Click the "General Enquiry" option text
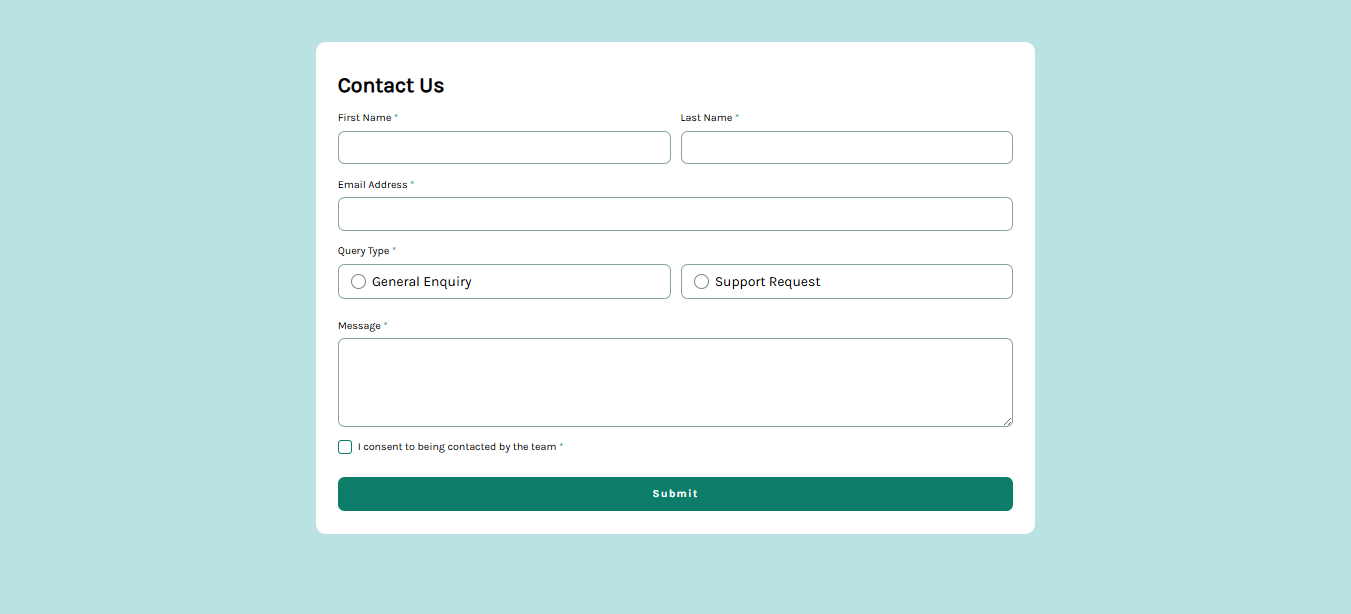Viewport: 1351px width, 614px height. click(x=421, y=282)
